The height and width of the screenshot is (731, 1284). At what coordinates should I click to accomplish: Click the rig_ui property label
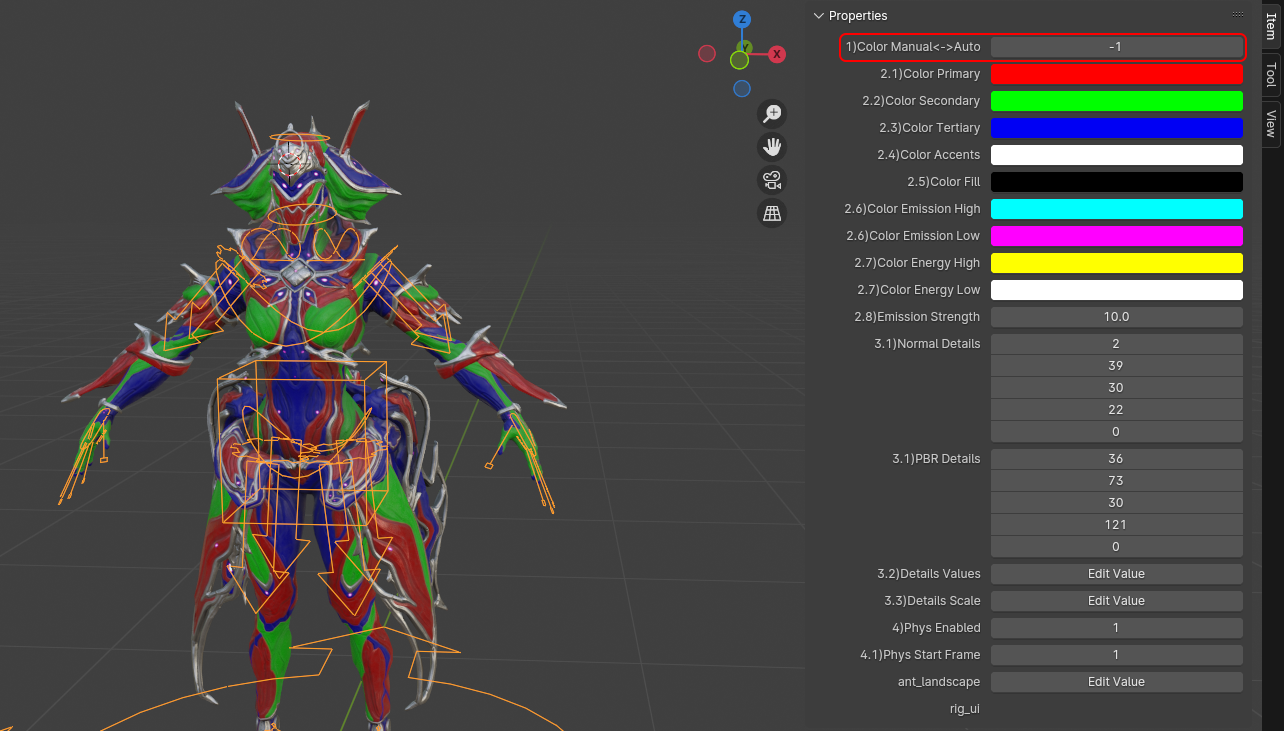pyautogui.click(x=965, y=709)
